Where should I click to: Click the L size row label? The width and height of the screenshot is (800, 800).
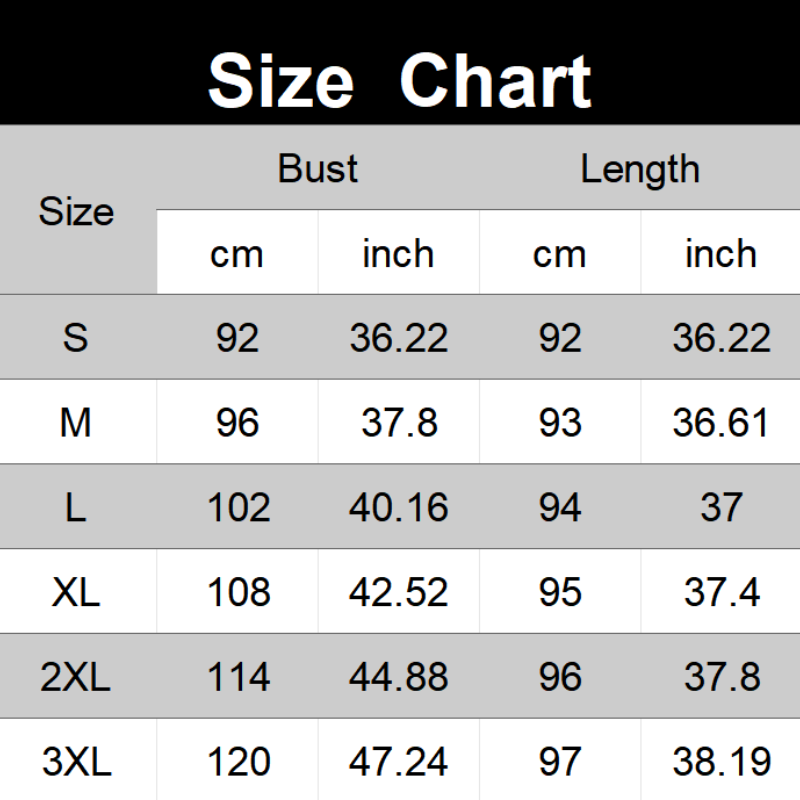77,508
